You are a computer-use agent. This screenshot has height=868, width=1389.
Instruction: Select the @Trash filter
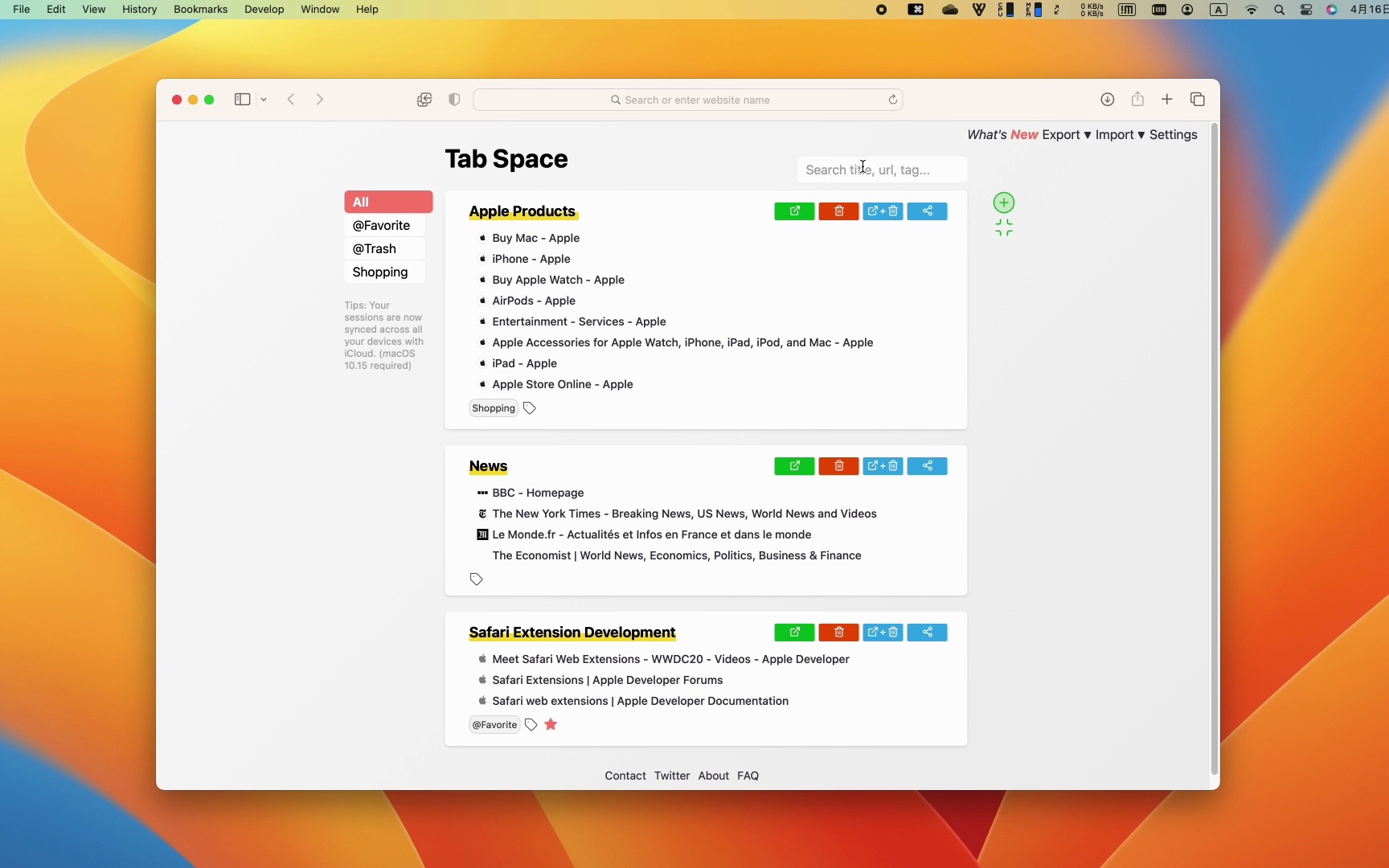[x=384, y=249]
